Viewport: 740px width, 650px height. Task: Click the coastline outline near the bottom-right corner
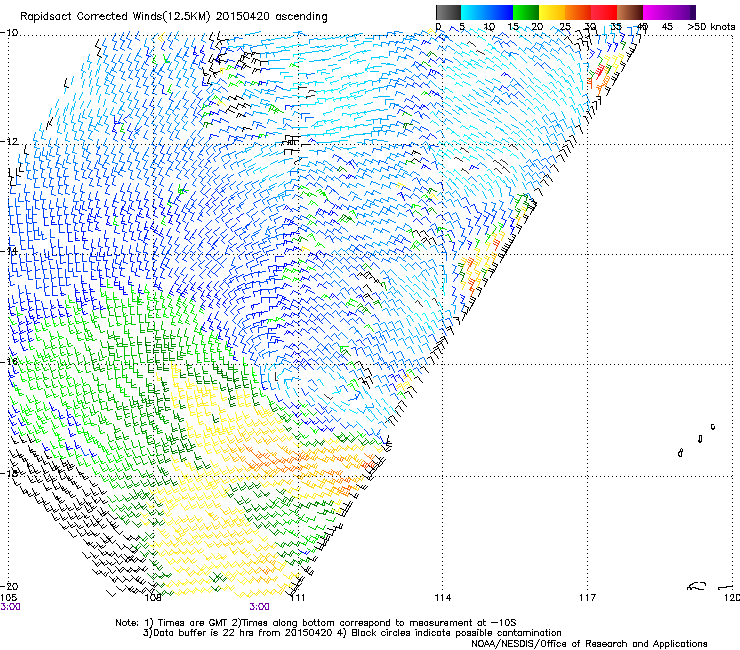point(698,586)
